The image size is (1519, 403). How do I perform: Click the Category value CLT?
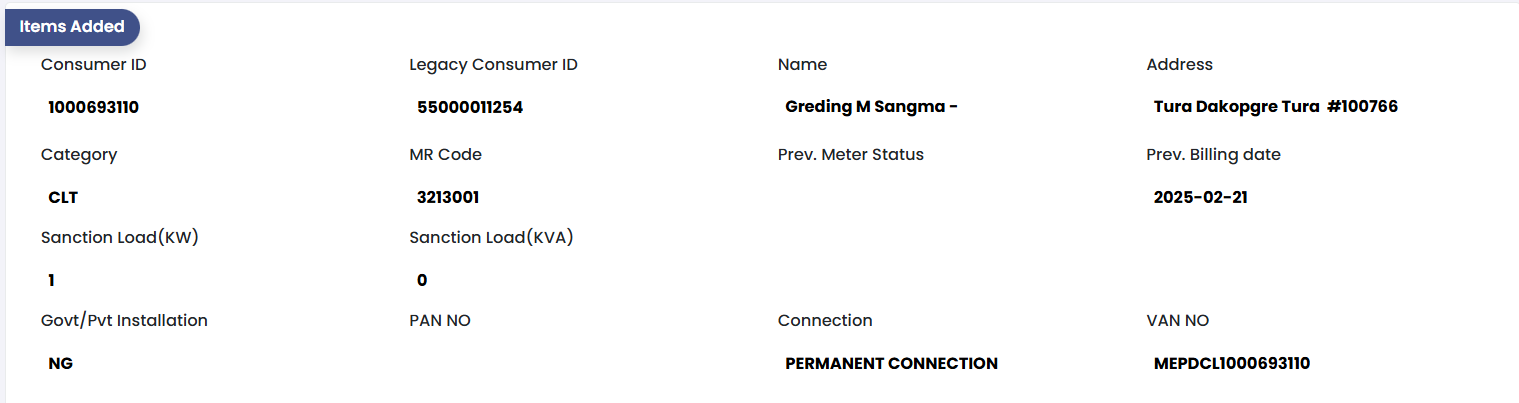[x=63, y=197]
